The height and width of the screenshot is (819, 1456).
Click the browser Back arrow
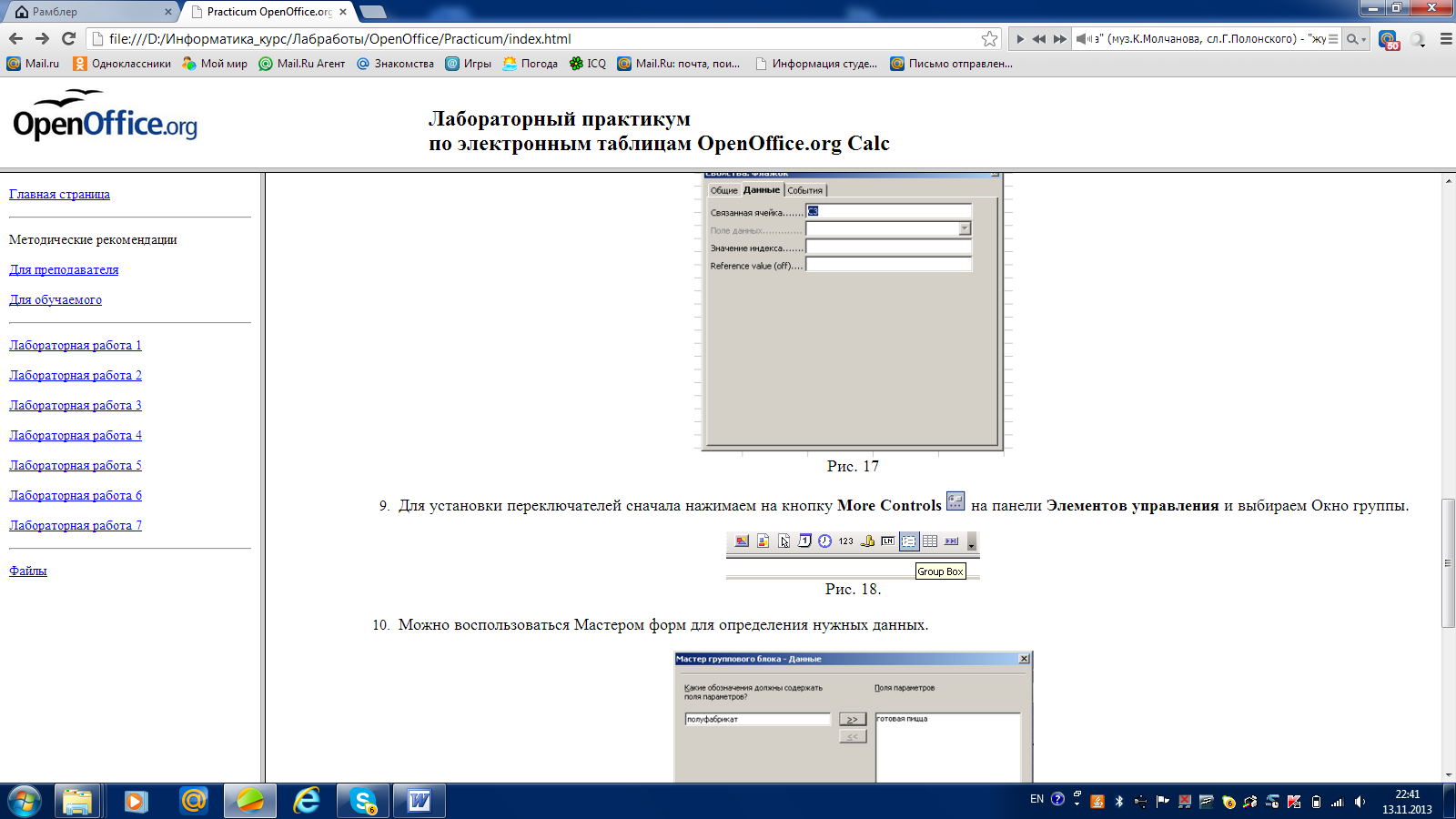point(15,38)
